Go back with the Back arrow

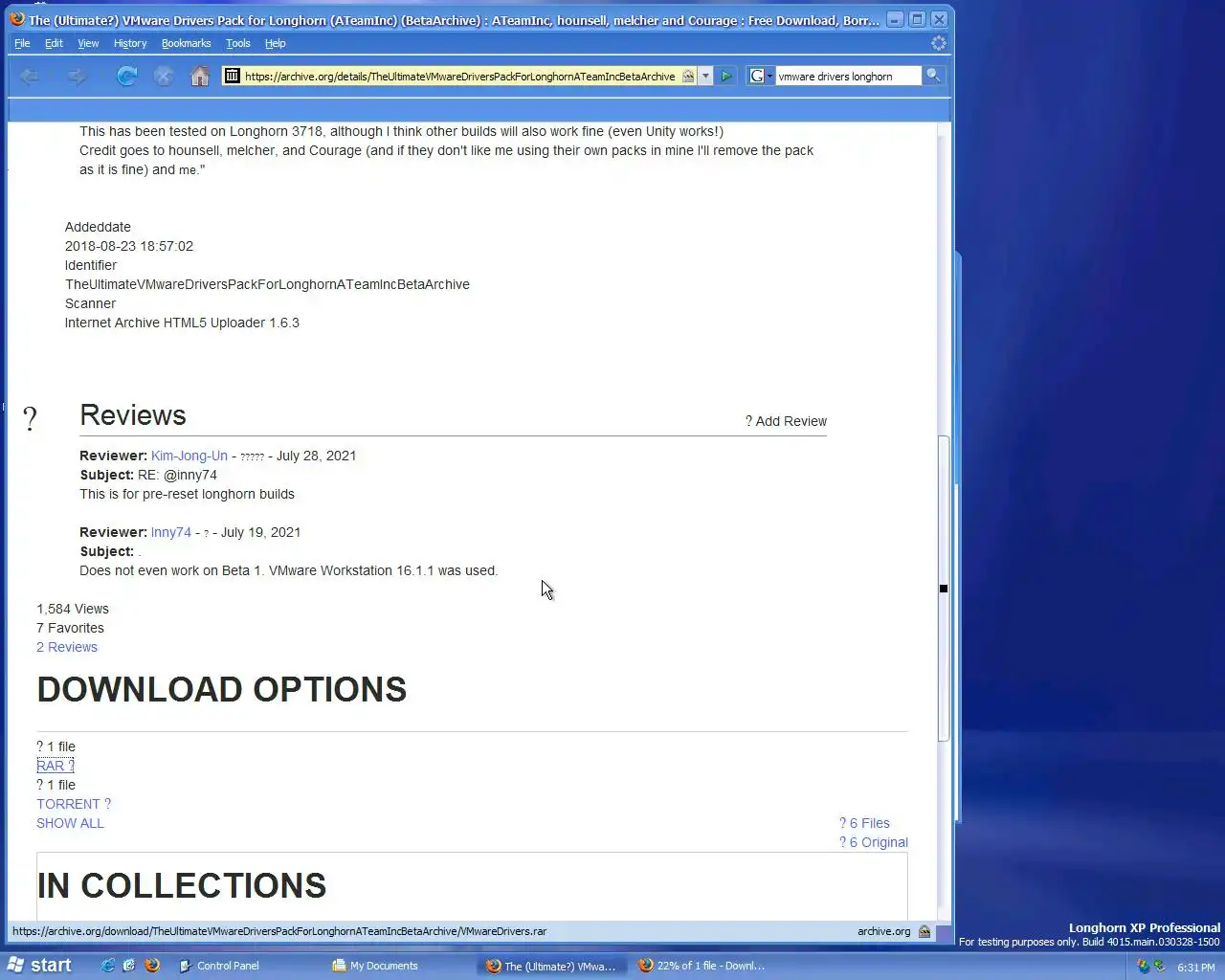[30, 77]
